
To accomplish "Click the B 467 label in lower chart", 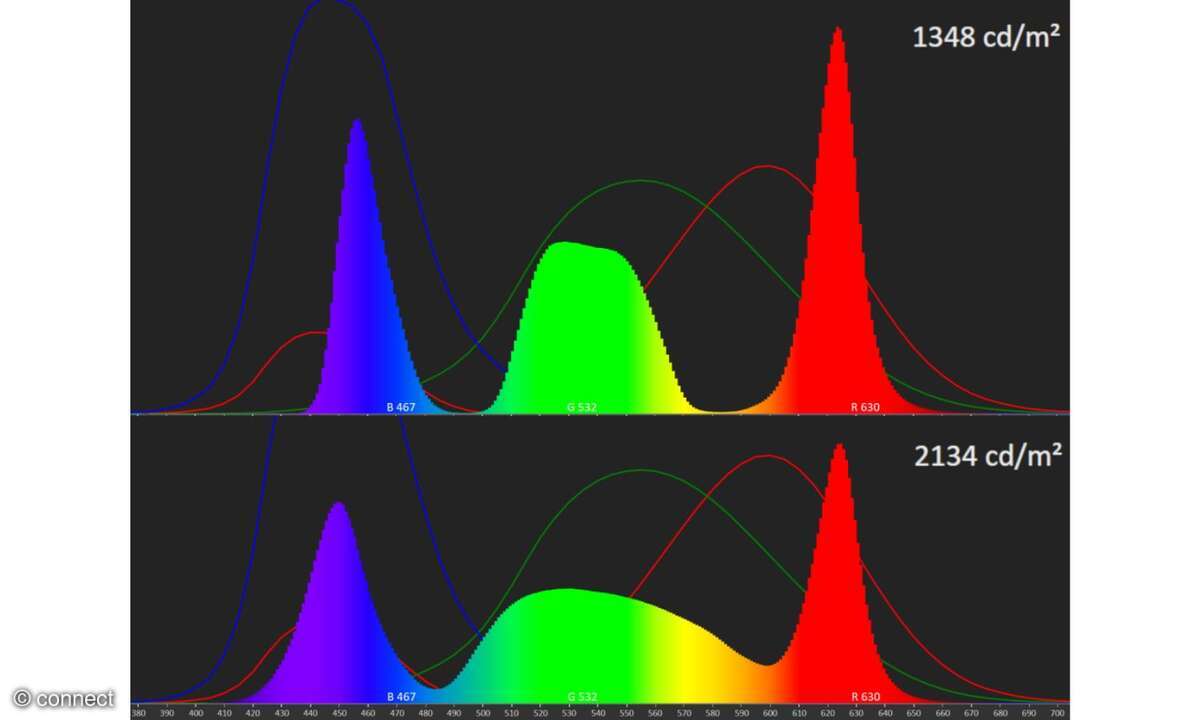I will (x=401, y=696).
